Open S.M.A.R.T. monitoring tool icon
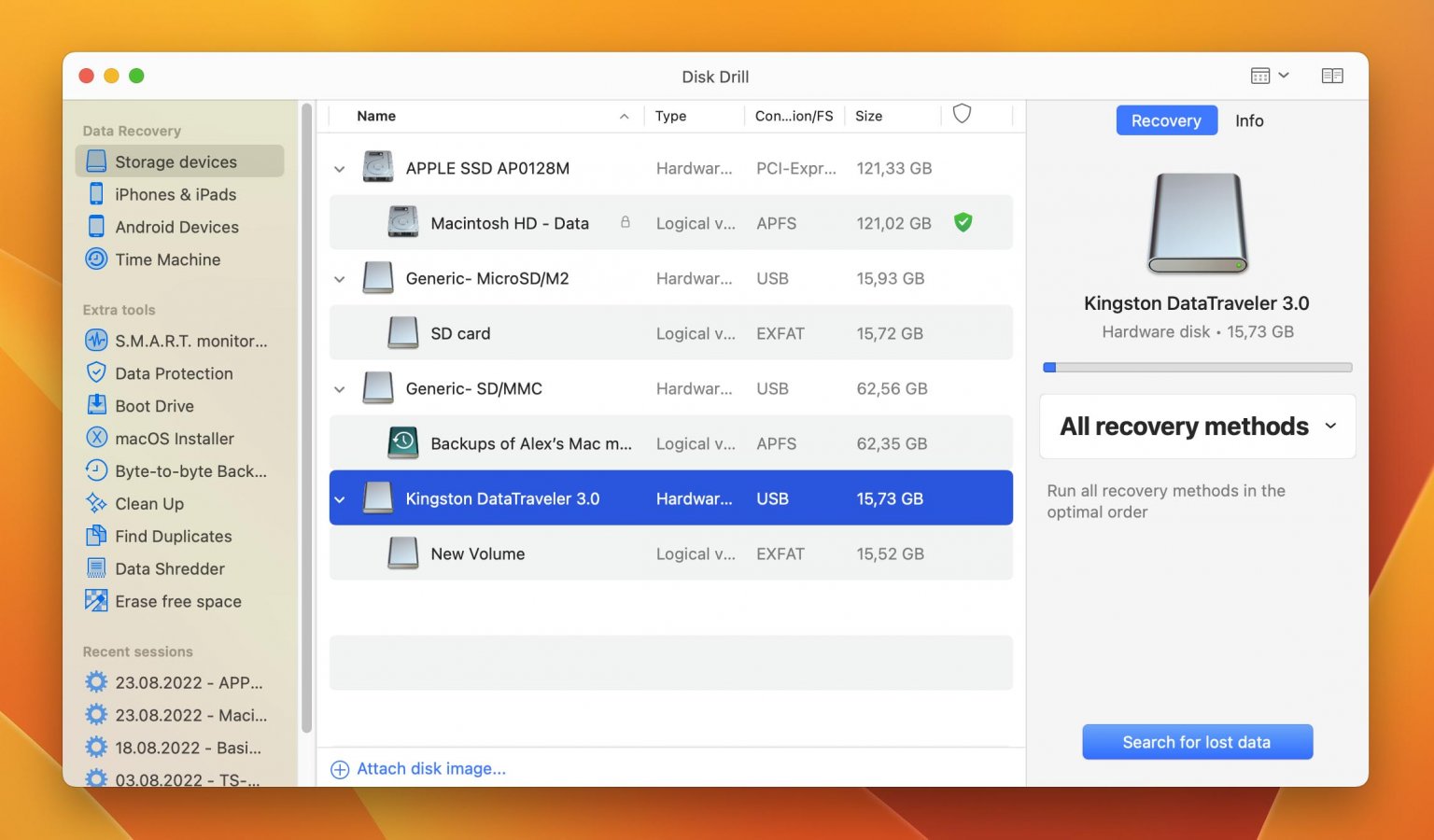Image resolution: width=1434 pixels, height=840 pixels. tap(96, 341)
